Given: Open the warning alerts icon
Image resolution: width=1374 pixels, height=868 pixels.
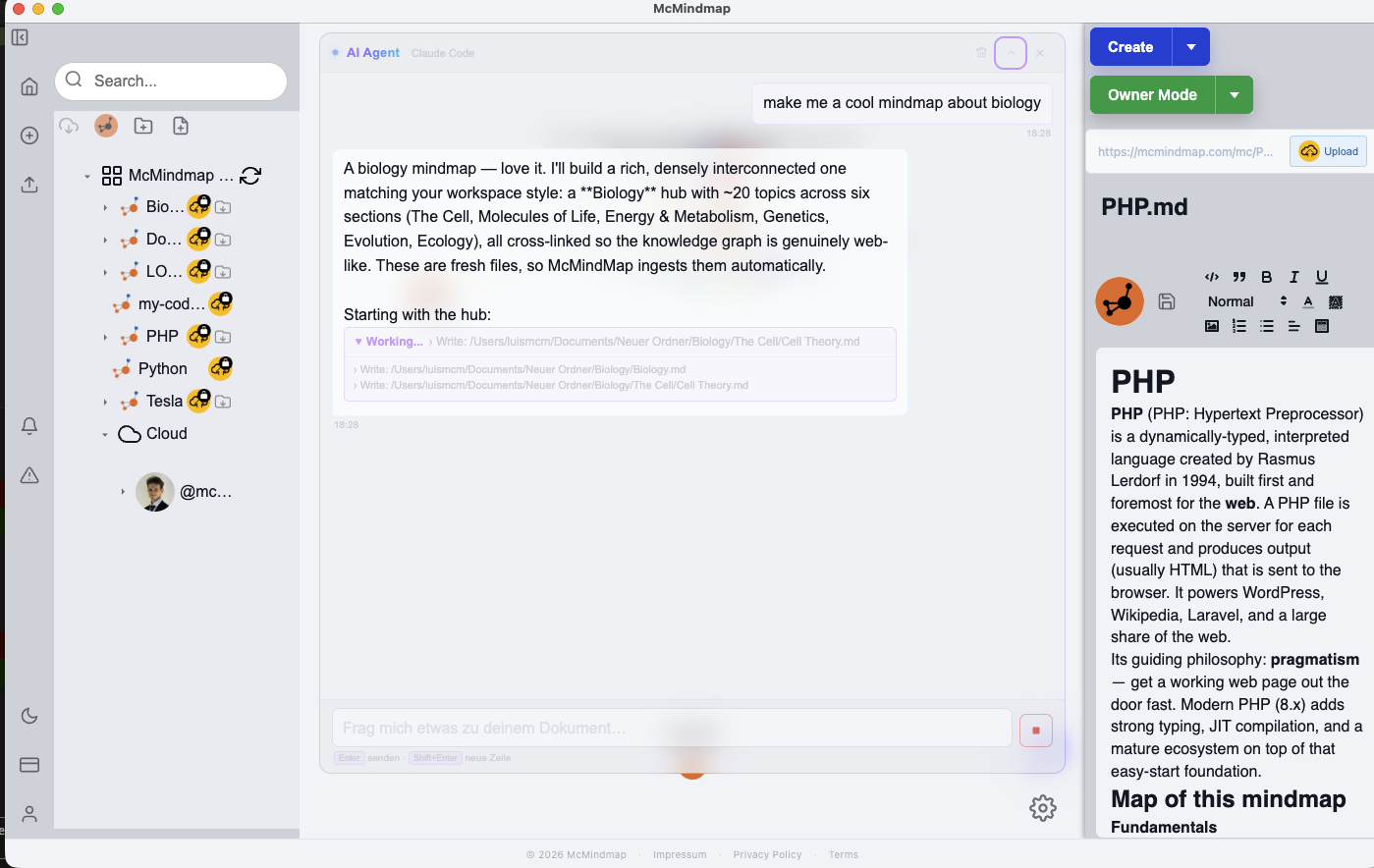Looking at the screenshot, I should pos(29,475).
